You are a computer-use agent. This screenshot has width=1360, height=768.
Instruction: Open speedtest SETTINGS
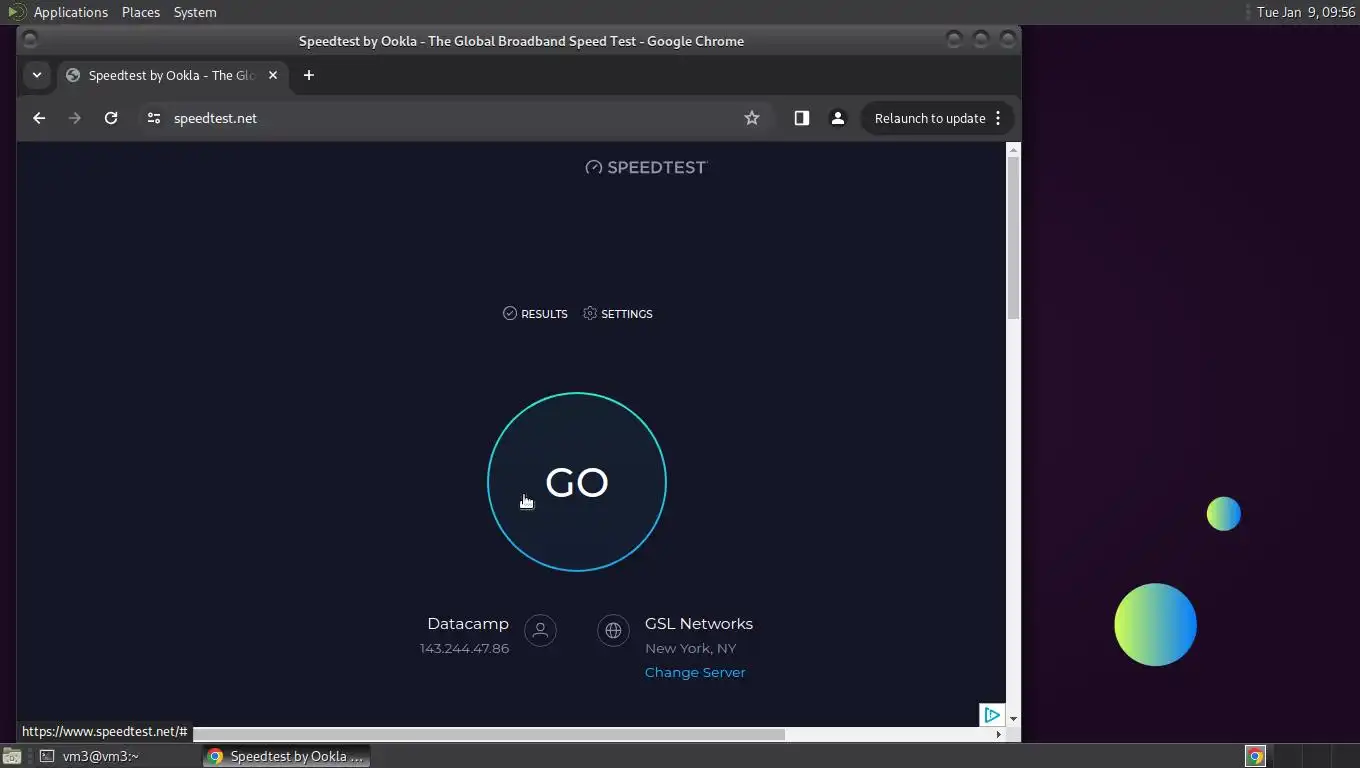618,314
